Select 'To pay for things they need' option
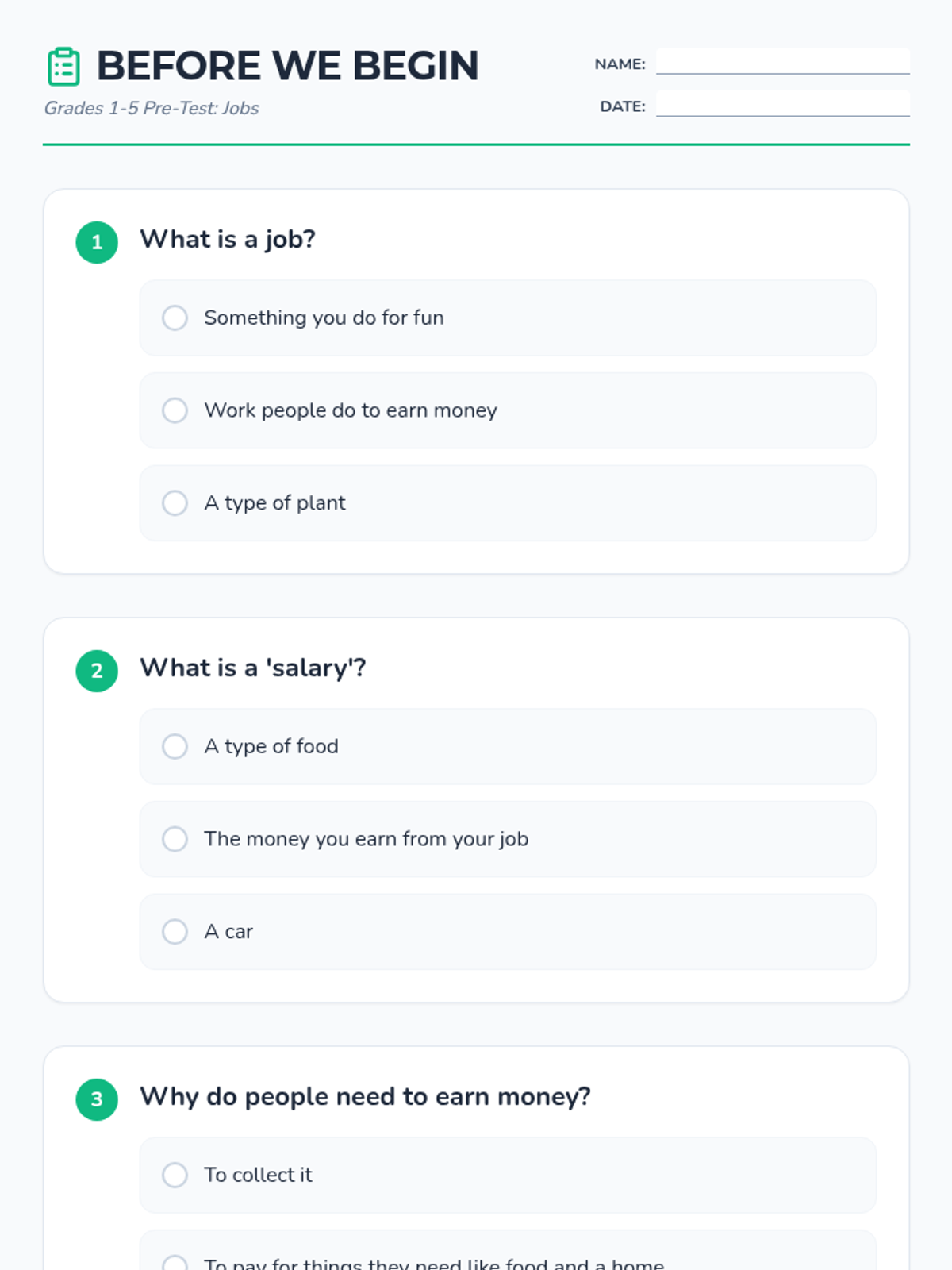Viewport: 952px width, 1270px height. click(175, 1262)
